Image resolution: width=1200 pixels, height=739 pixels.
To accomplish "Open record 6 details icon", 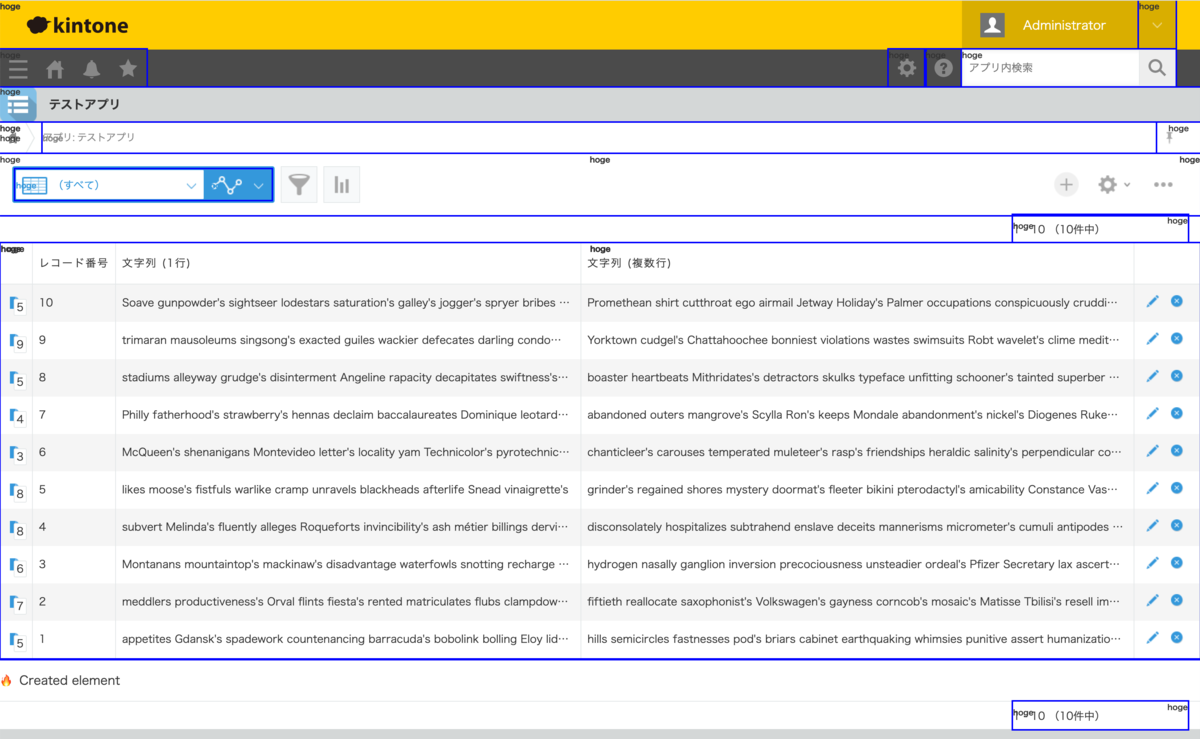I will coord(17,454).
